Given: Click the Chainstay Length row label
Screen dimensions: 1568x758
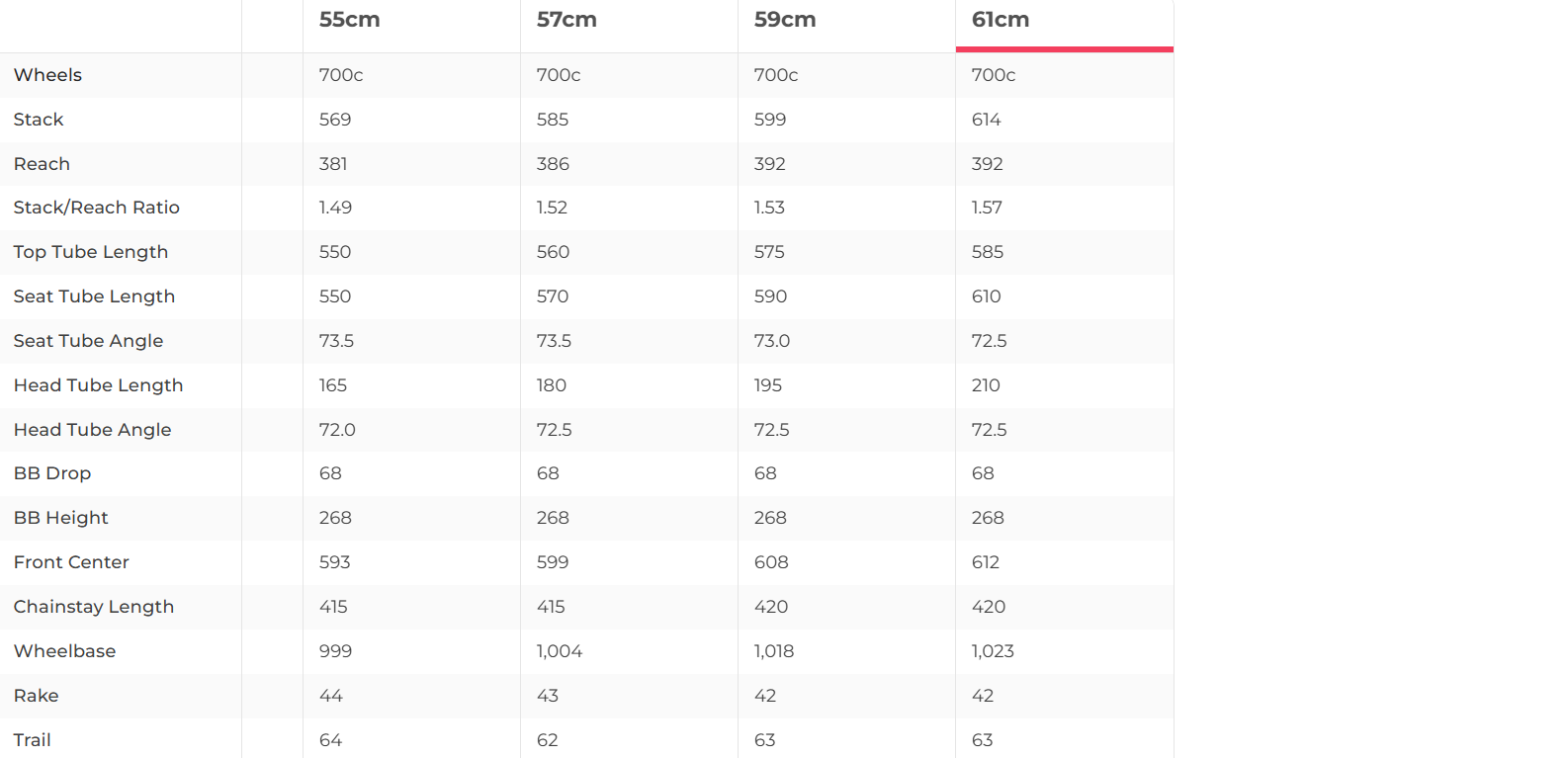Looking at the screenshot, I should tap(94, 607).
